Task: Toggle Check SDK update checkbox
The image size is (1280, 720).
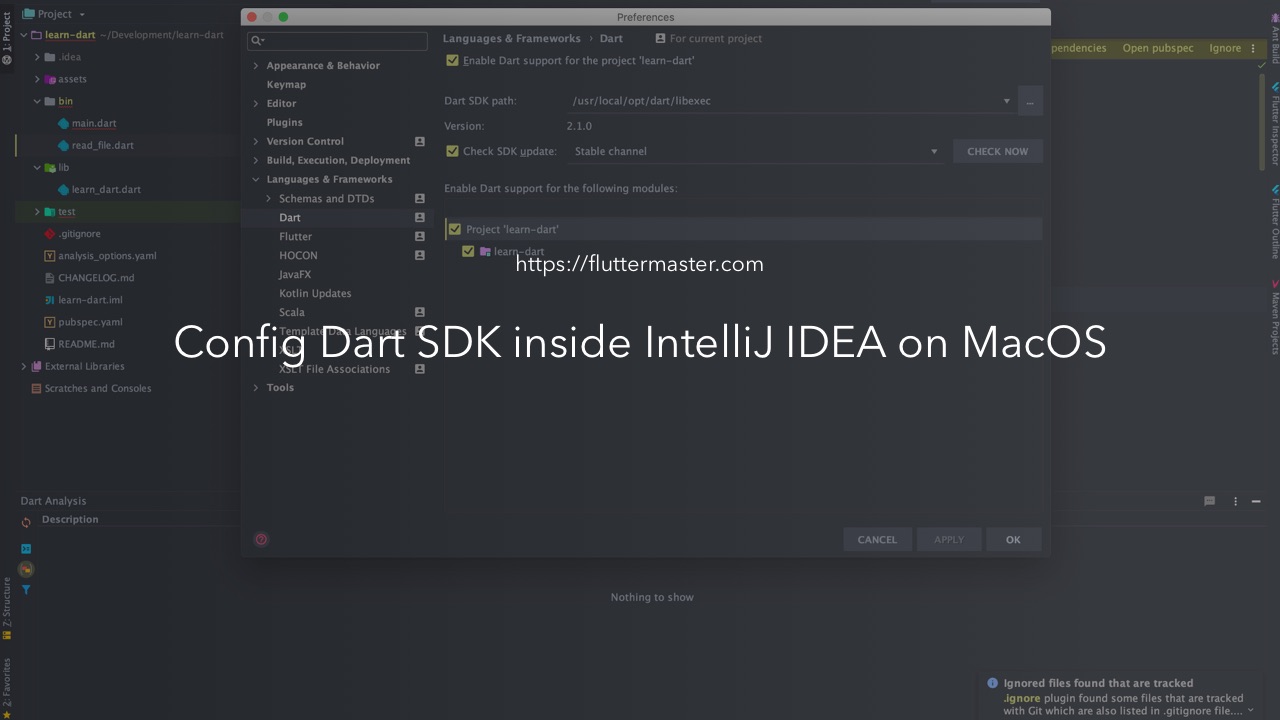Action: [x=453, y=151]
